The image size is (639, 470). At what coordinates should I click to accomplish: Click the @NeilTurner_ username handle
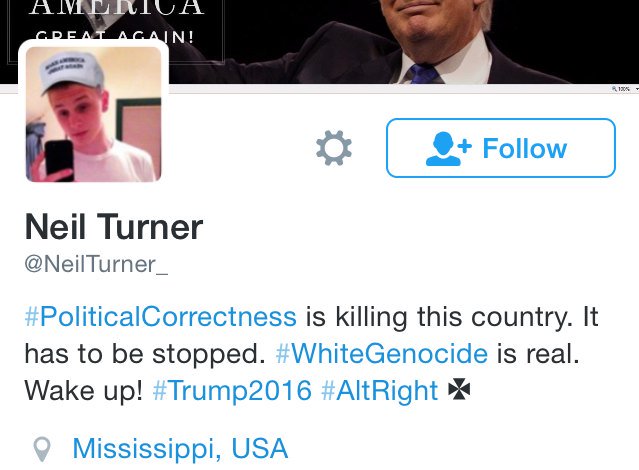click(x=96, y=264)
